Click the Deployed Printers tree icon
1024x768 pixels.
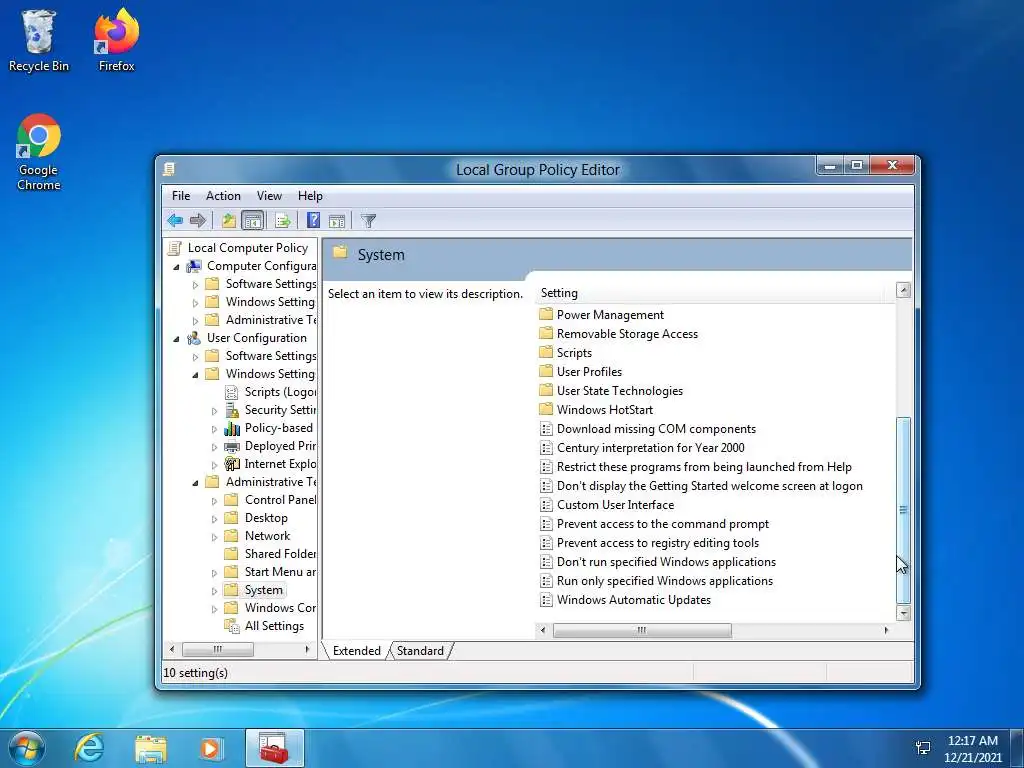click(232, 447)
